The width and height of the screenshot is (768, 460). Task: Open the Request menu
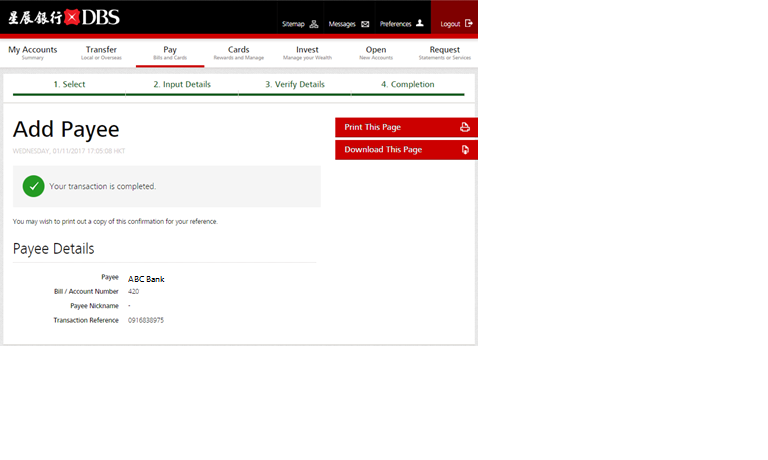coord(444,52)
